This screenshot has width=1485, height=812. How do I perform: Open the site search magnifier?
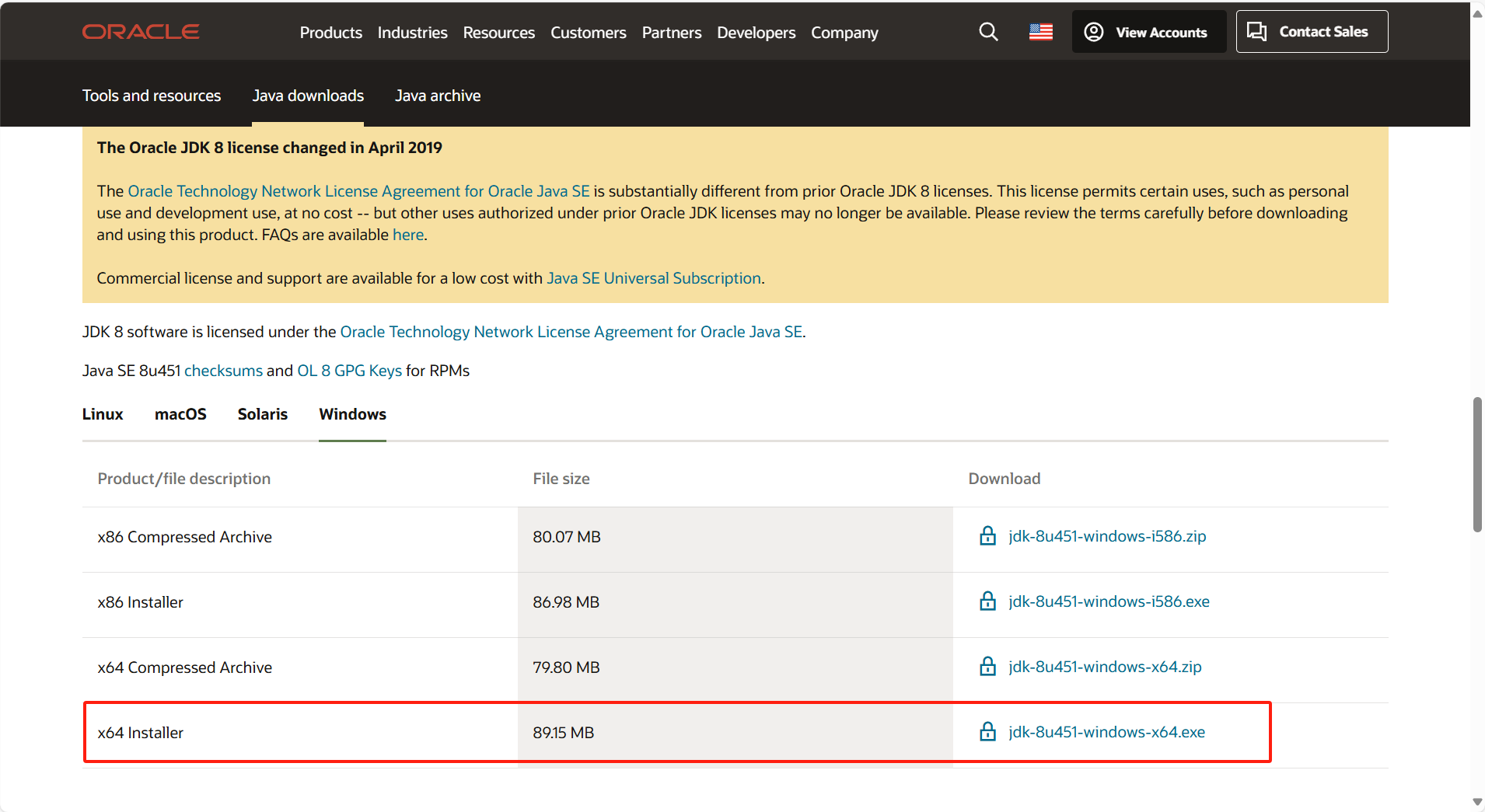pos(988,32)
